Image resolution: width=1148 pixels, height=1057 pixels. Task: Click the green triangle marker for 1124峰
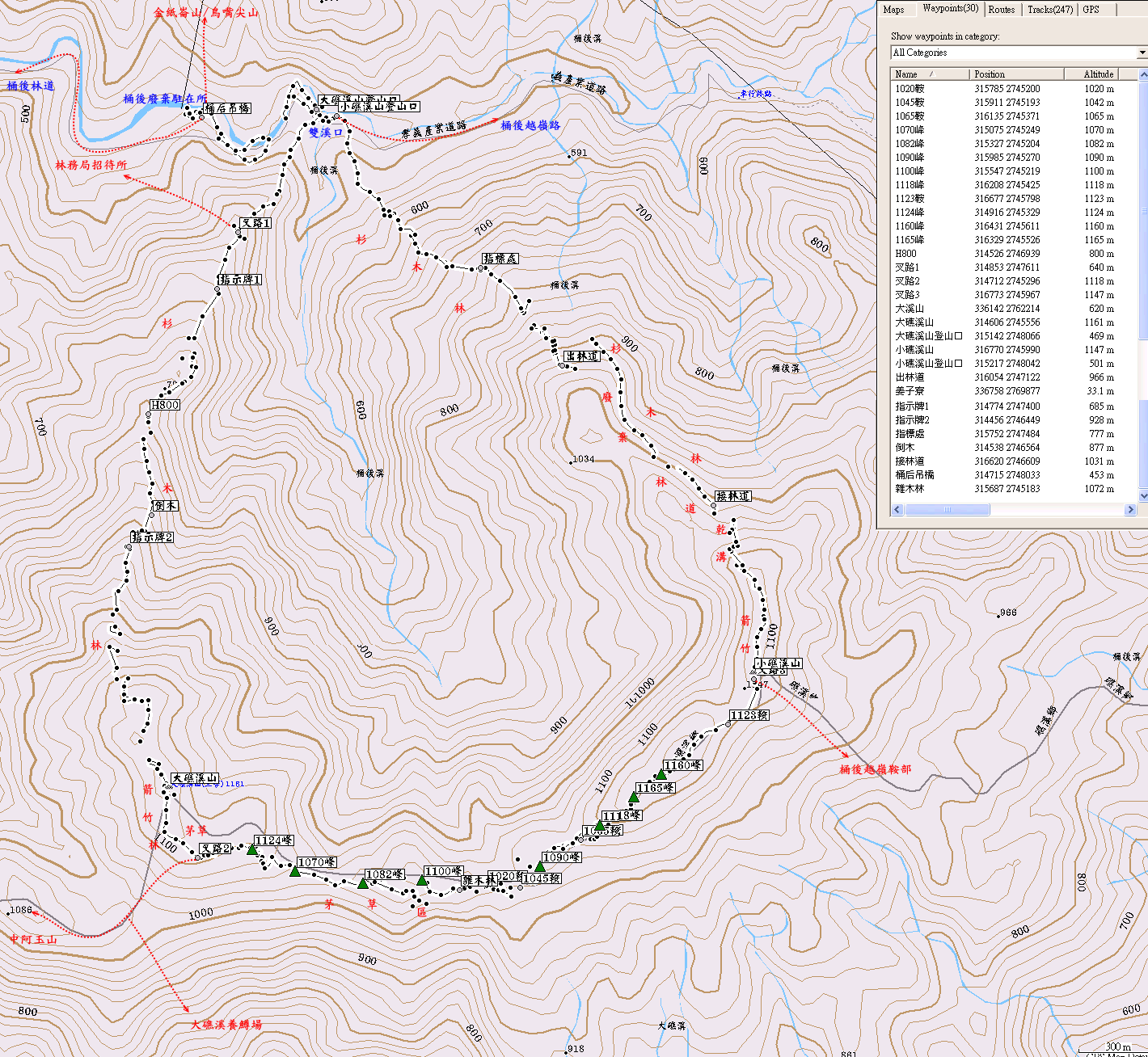pyautogui.click(x=252, y=849)
